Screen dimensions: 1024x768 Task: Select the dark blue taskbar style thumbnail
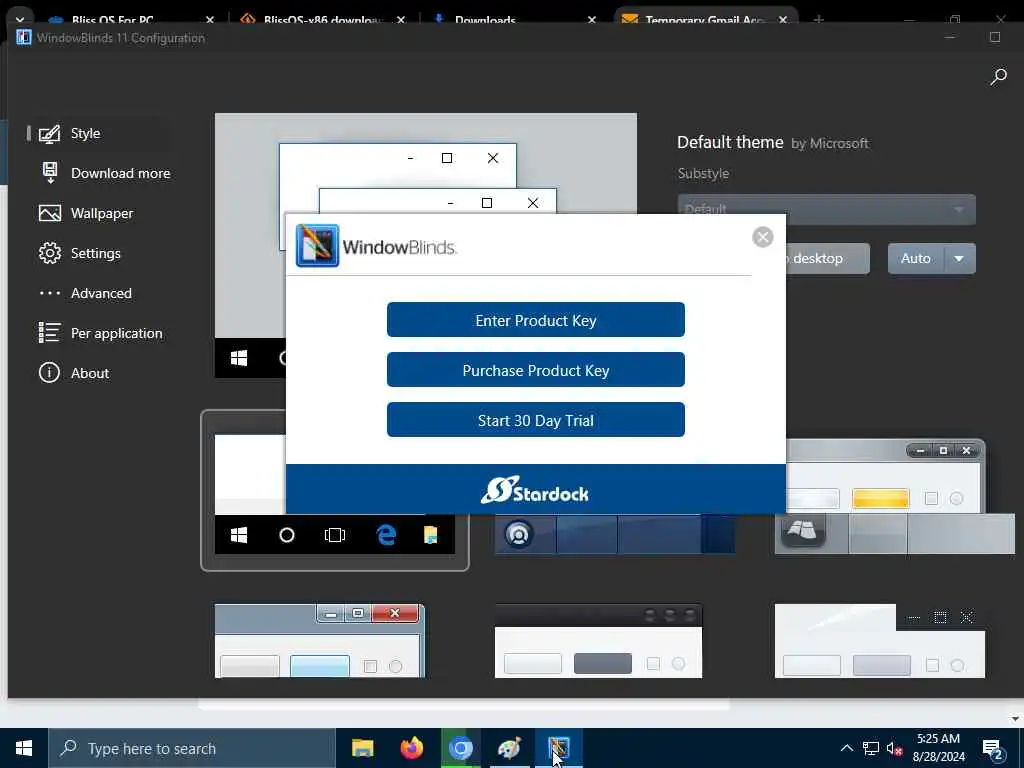coord(615,534)
